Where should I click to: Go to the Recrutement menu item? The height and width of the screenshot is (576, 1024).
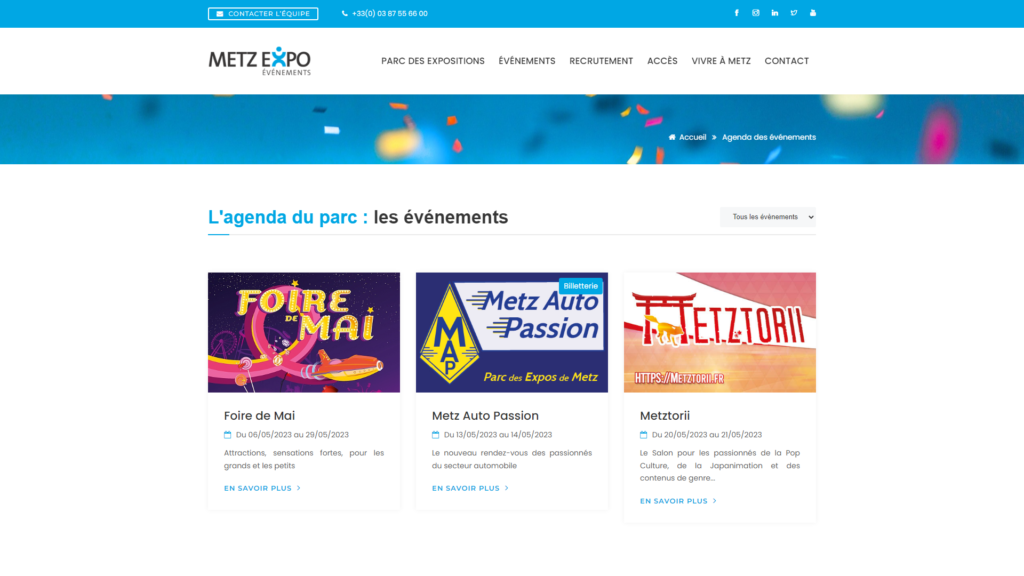pyautogui.click(x=601, y=61)
